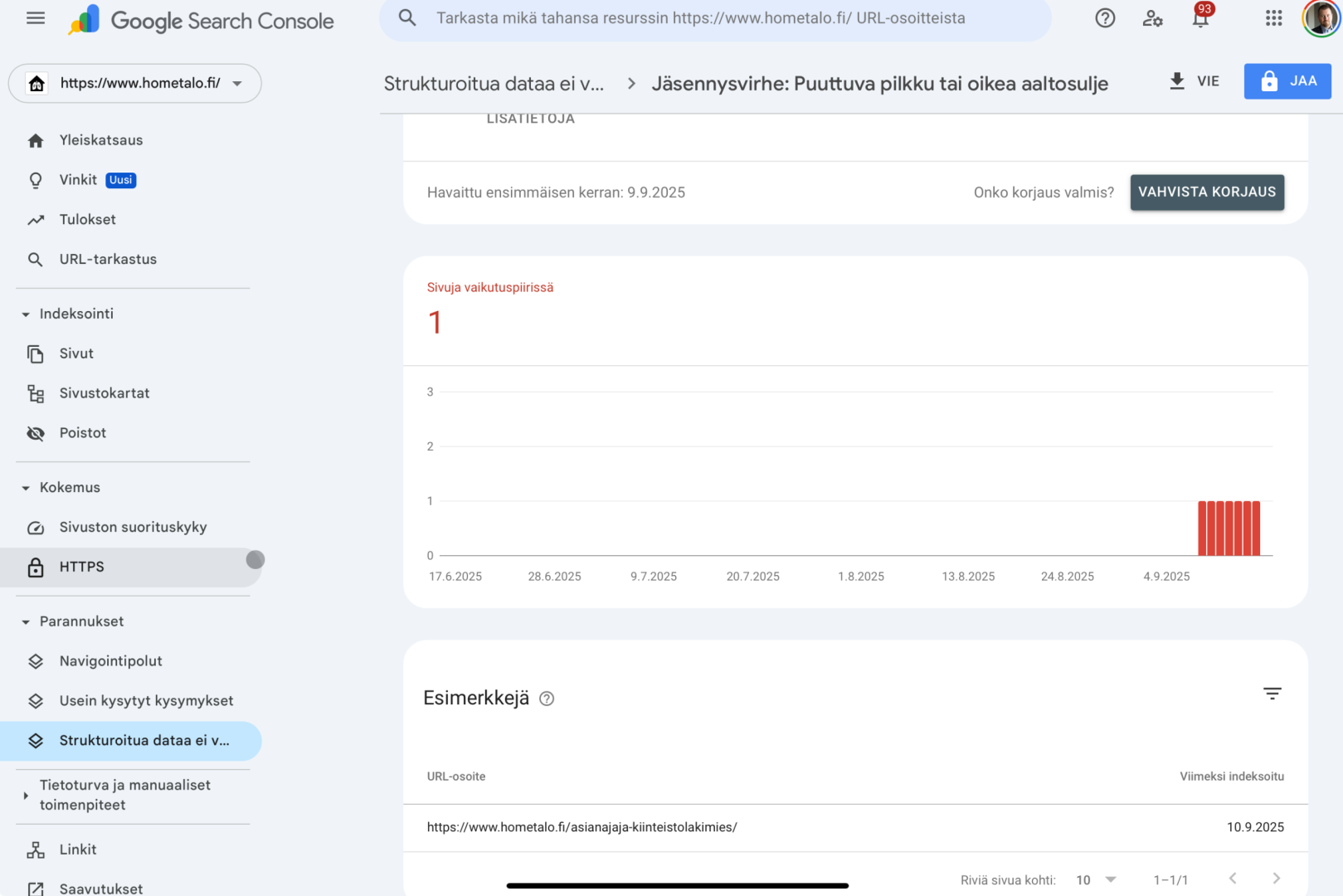Go to Sivuston suorituskyky in sidebar
The image size is (1343, 896).
tap(131, 528)
